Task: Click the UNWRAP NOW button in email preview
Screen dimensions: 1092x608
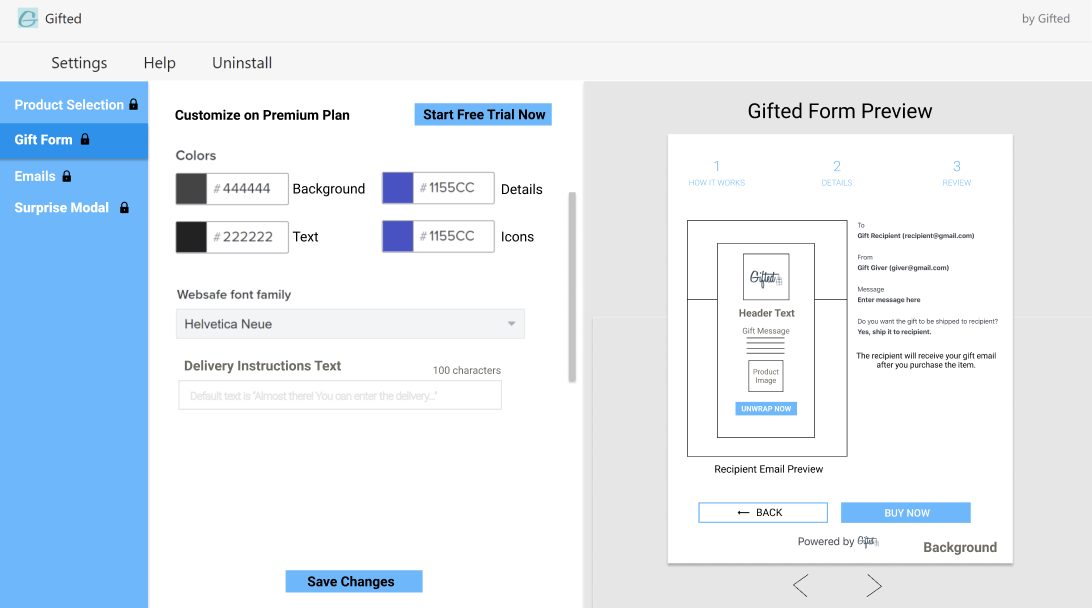Action: coord(766,409)
